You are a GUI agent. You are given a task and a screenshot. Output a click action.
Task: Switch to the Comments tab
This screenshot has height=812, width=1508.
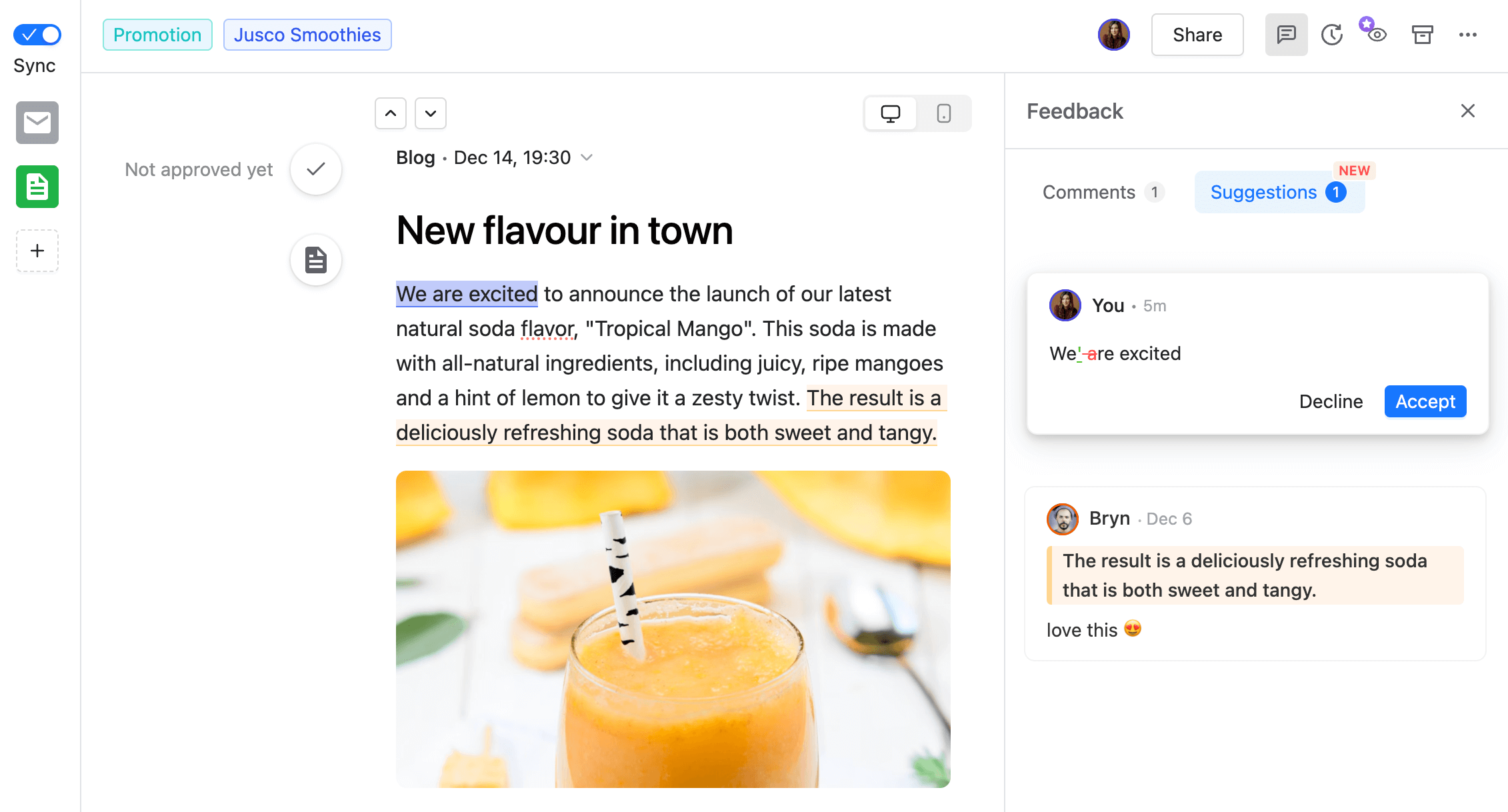(1089, 191)
